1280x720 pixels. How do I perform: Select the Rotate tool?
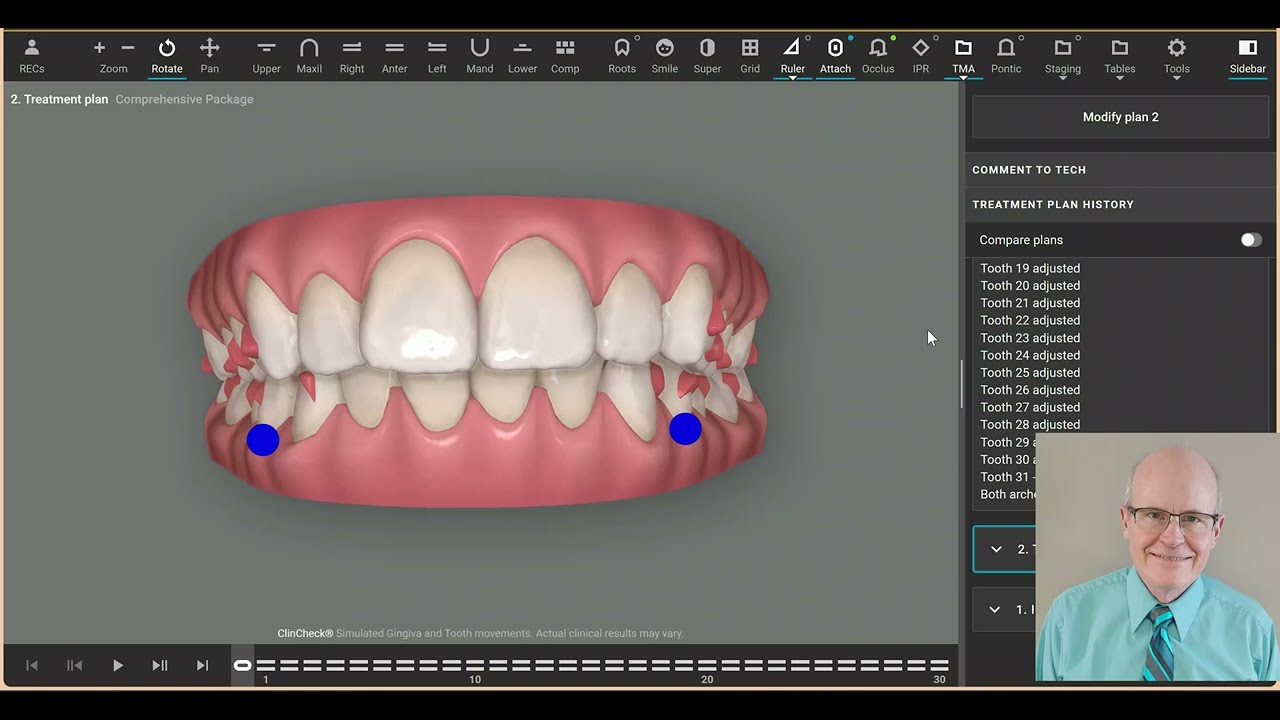point(167,56)
